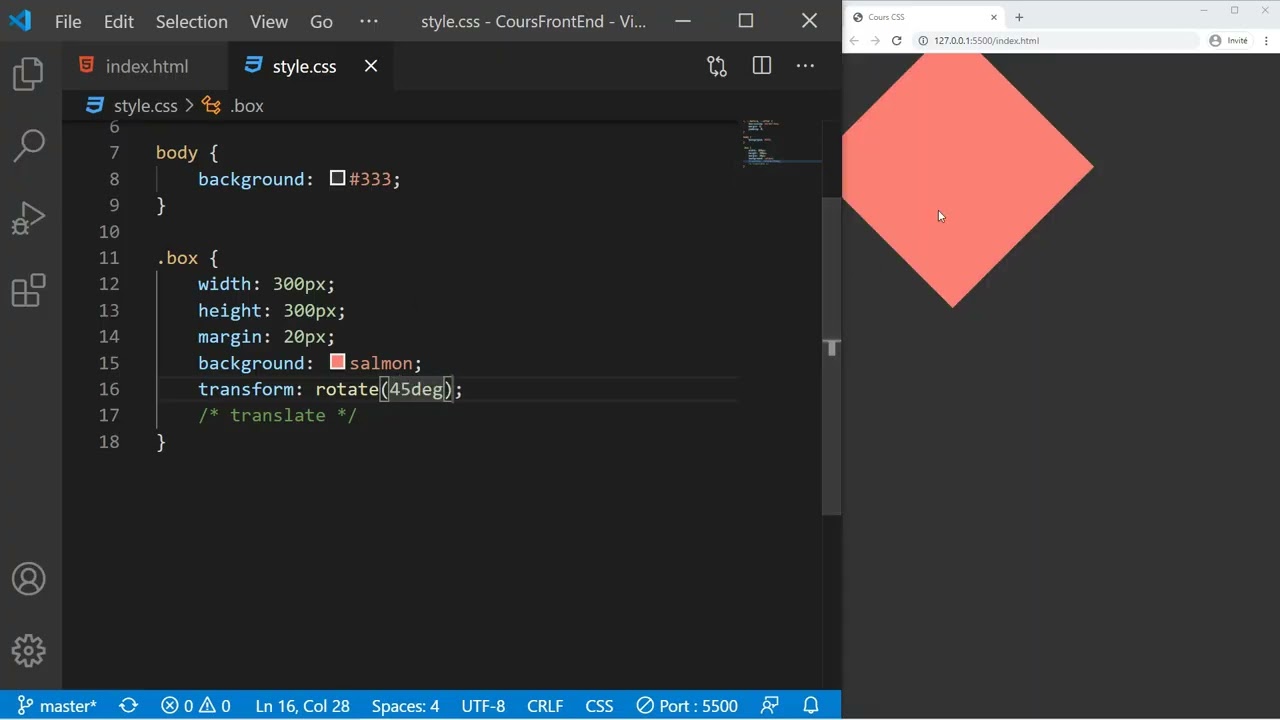Click the master branch indicator
Viewport: 1280px width, 720px height.
coord(58,706)
